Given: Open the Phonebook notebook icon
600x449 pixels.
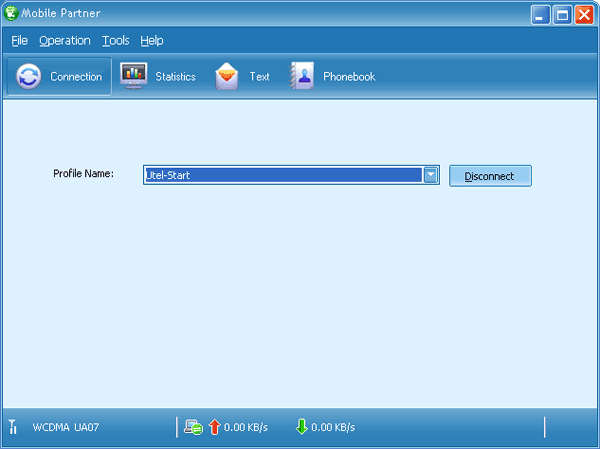Looking at the screenshot, I should [x=302, y=76].
